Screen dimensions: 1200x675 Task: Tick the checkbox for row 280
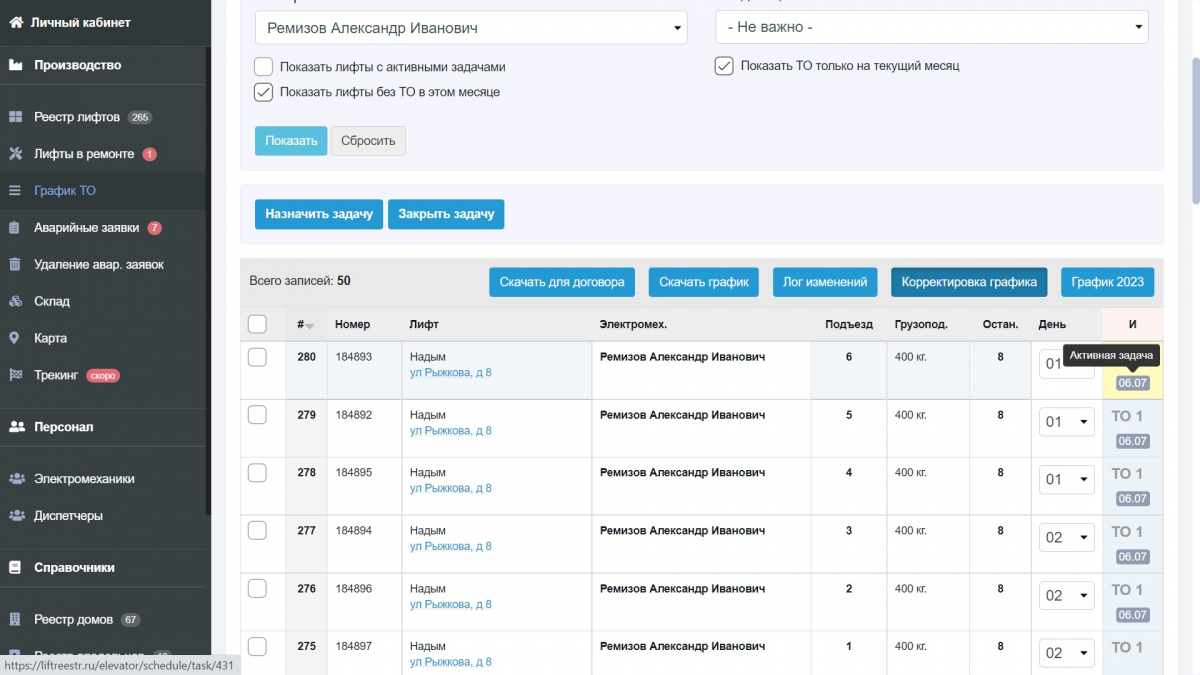point(257,357)
